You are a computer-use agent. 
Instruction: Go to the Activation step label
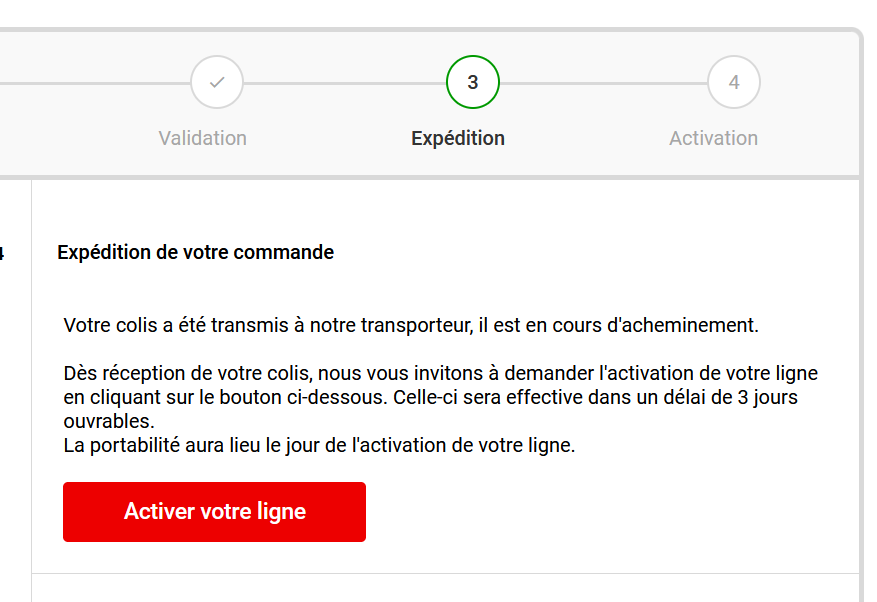click(714, 138)
